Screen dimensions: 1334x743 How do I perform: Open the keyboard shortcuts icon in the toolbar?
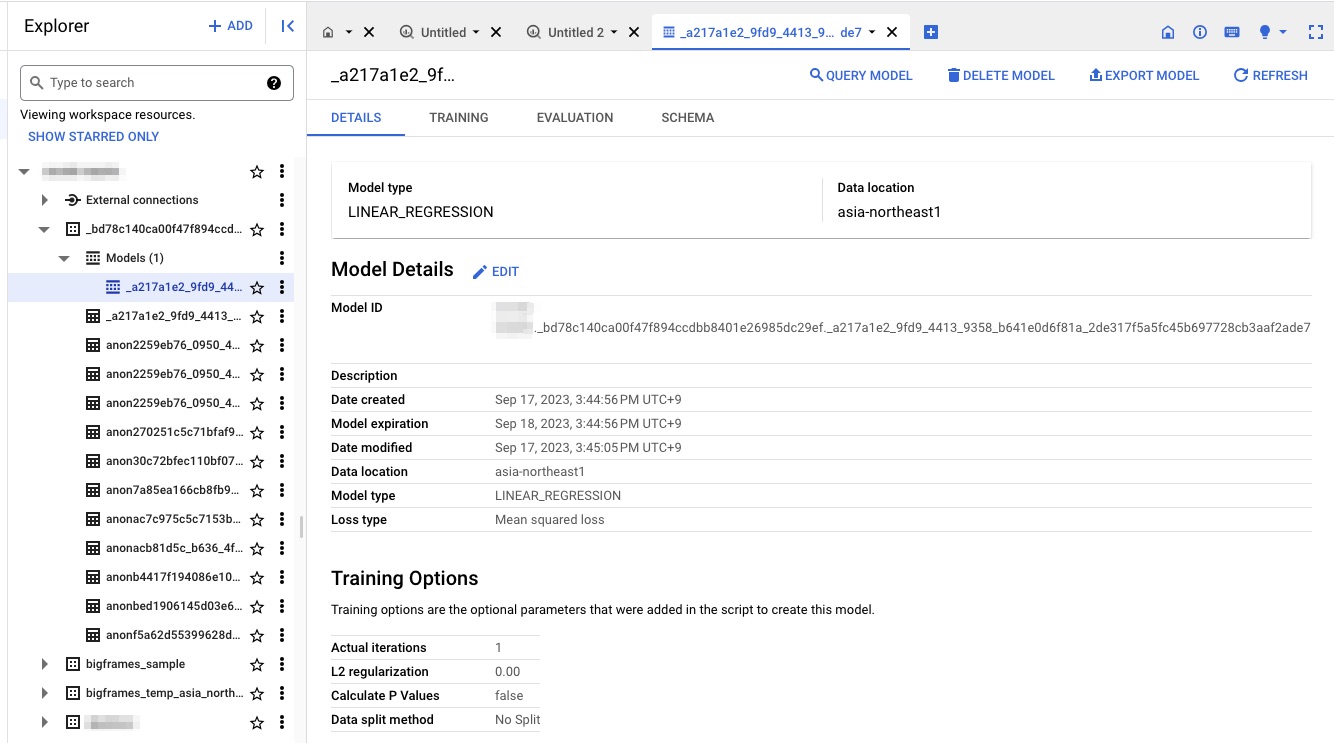point(1232,31)
